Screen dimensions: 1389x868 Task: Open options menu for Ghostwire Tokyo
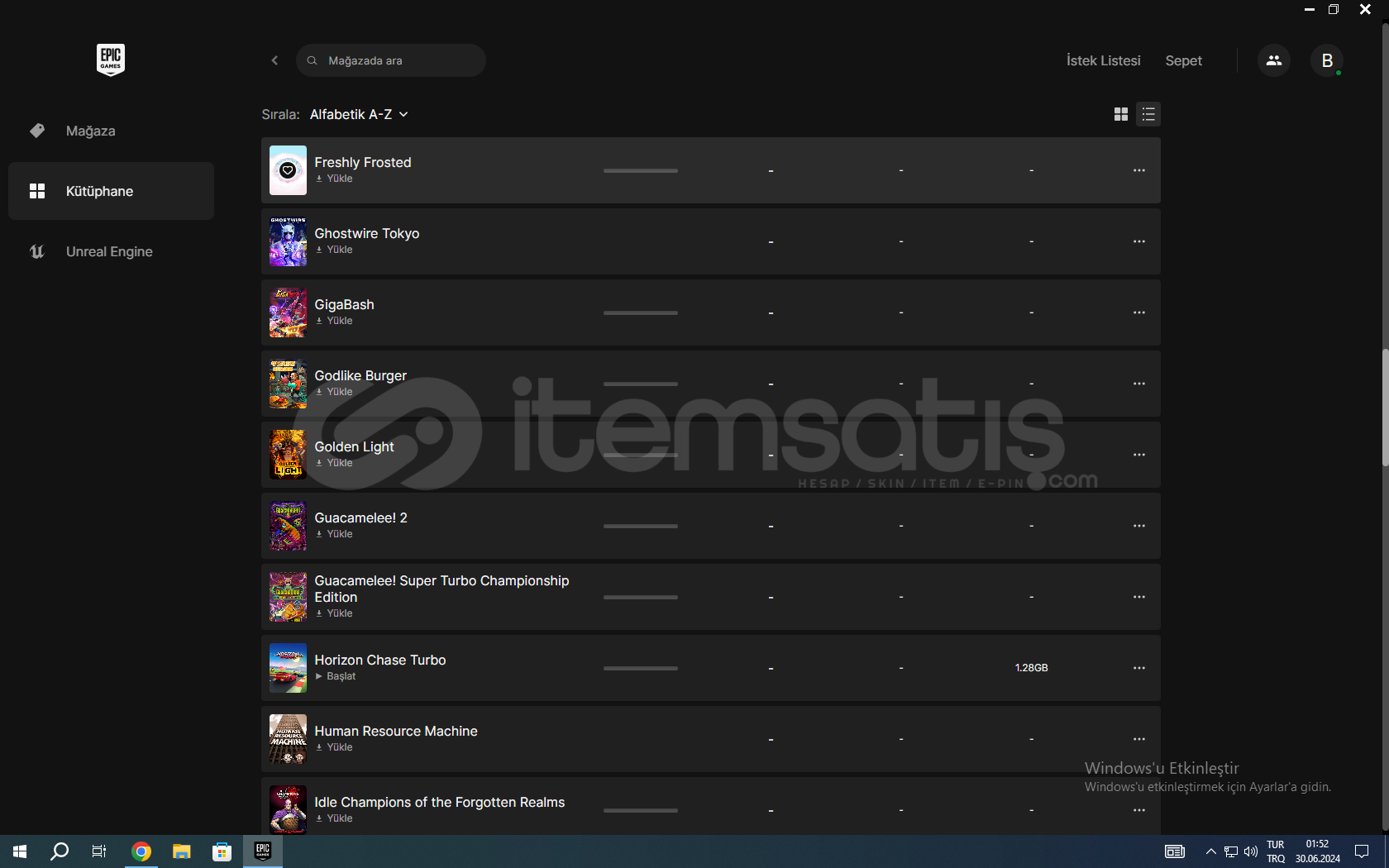click(1139, 241)
